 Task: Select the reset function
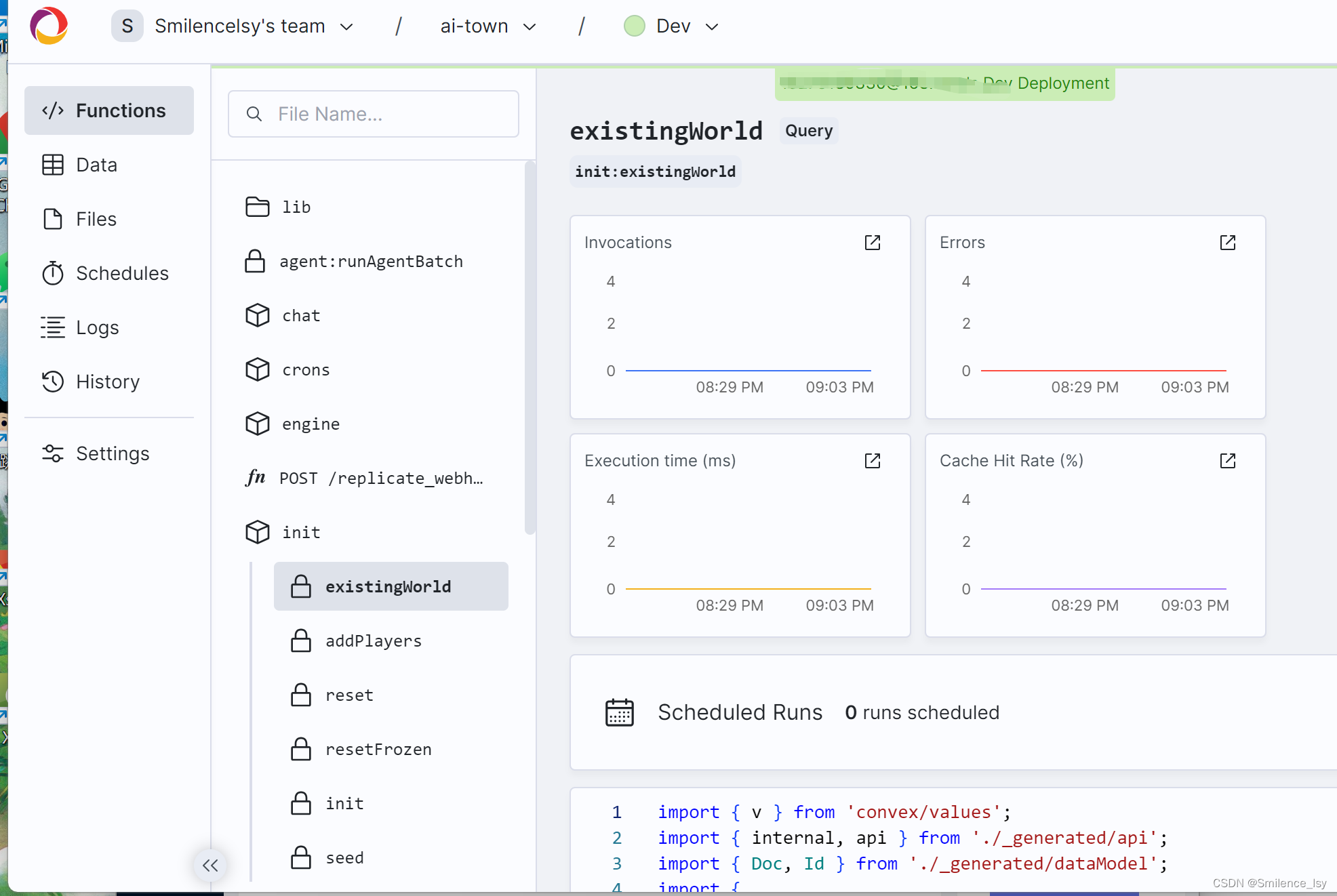(391, 695)
